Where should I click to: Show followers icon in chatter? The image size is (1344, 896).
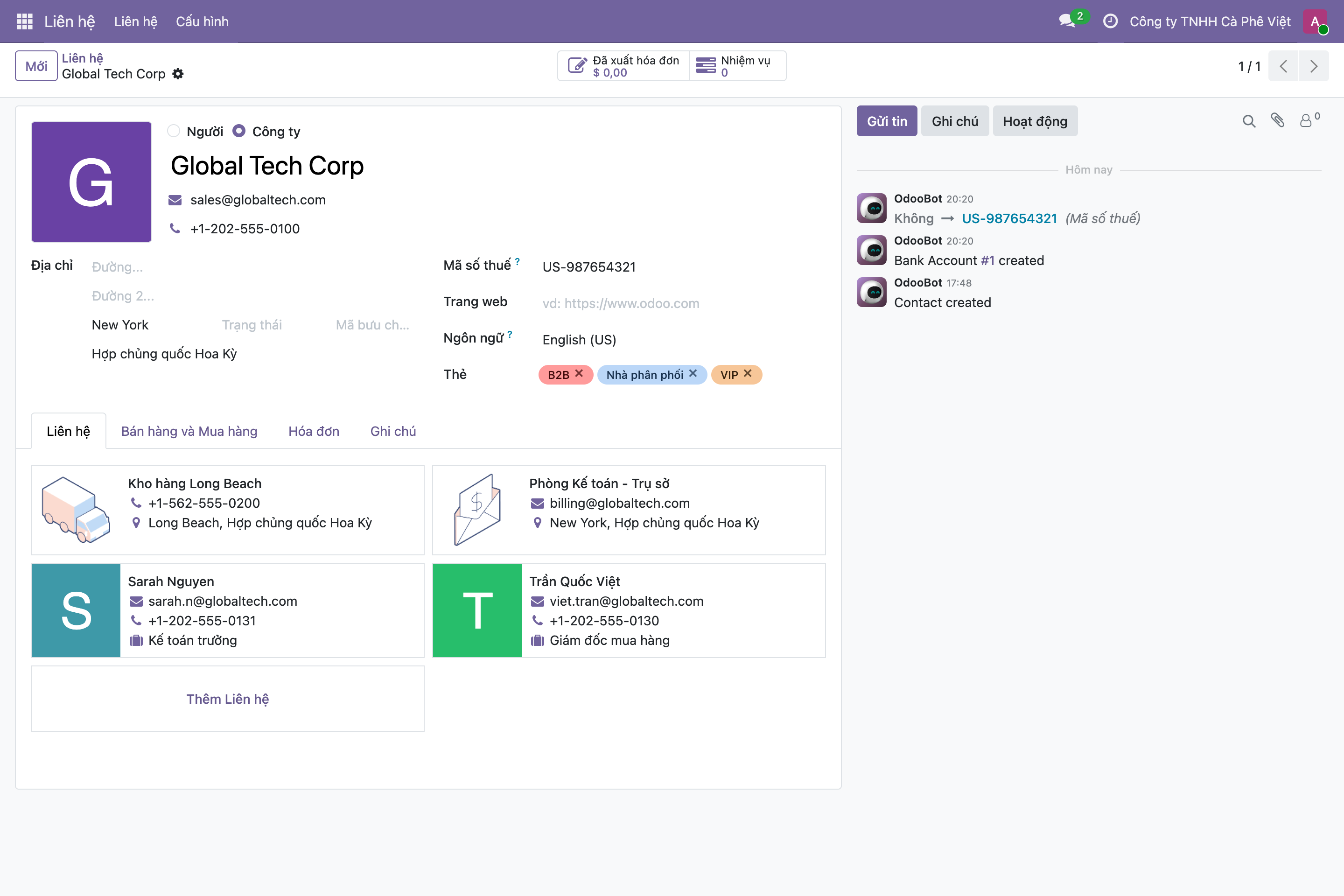[x=1310, y=120]
